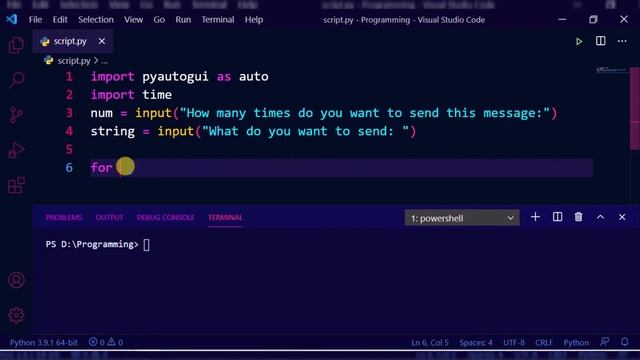Click the terminal prompt input area
The image size is (640, 360).
[147, 244]
